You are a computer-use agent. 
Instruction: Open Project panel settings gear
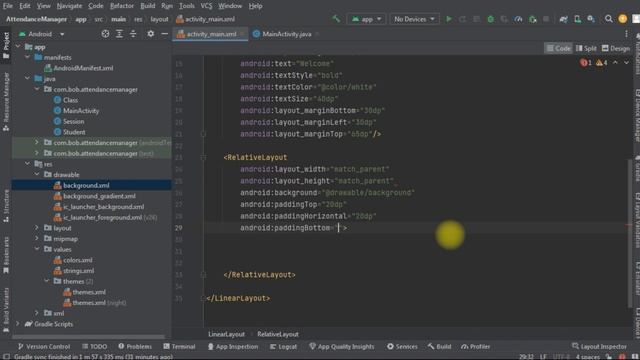[151, 34]
